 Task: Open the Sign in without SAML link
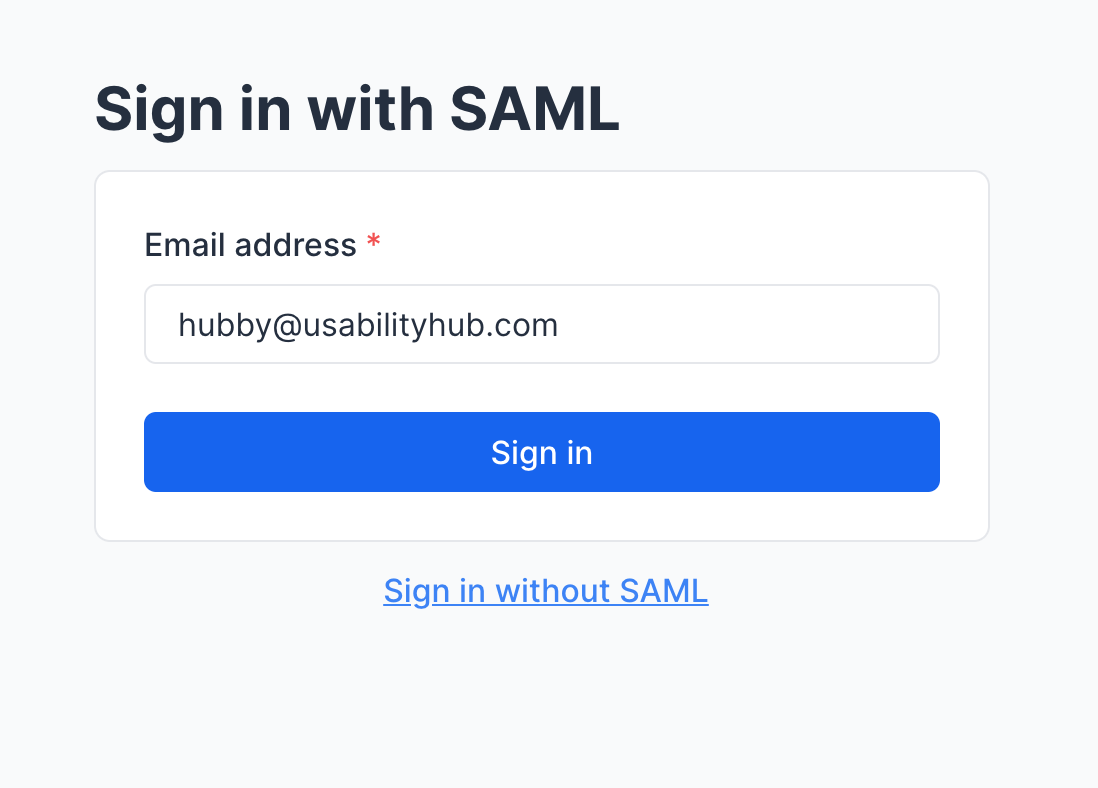pos(545,591)
